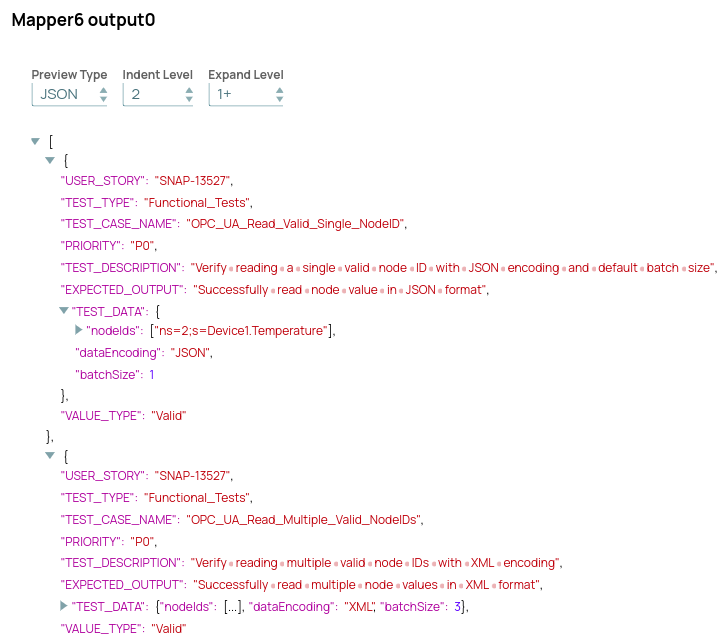
Task: Expand the second TEST_DATA node
Action: [x=65, y=606]
